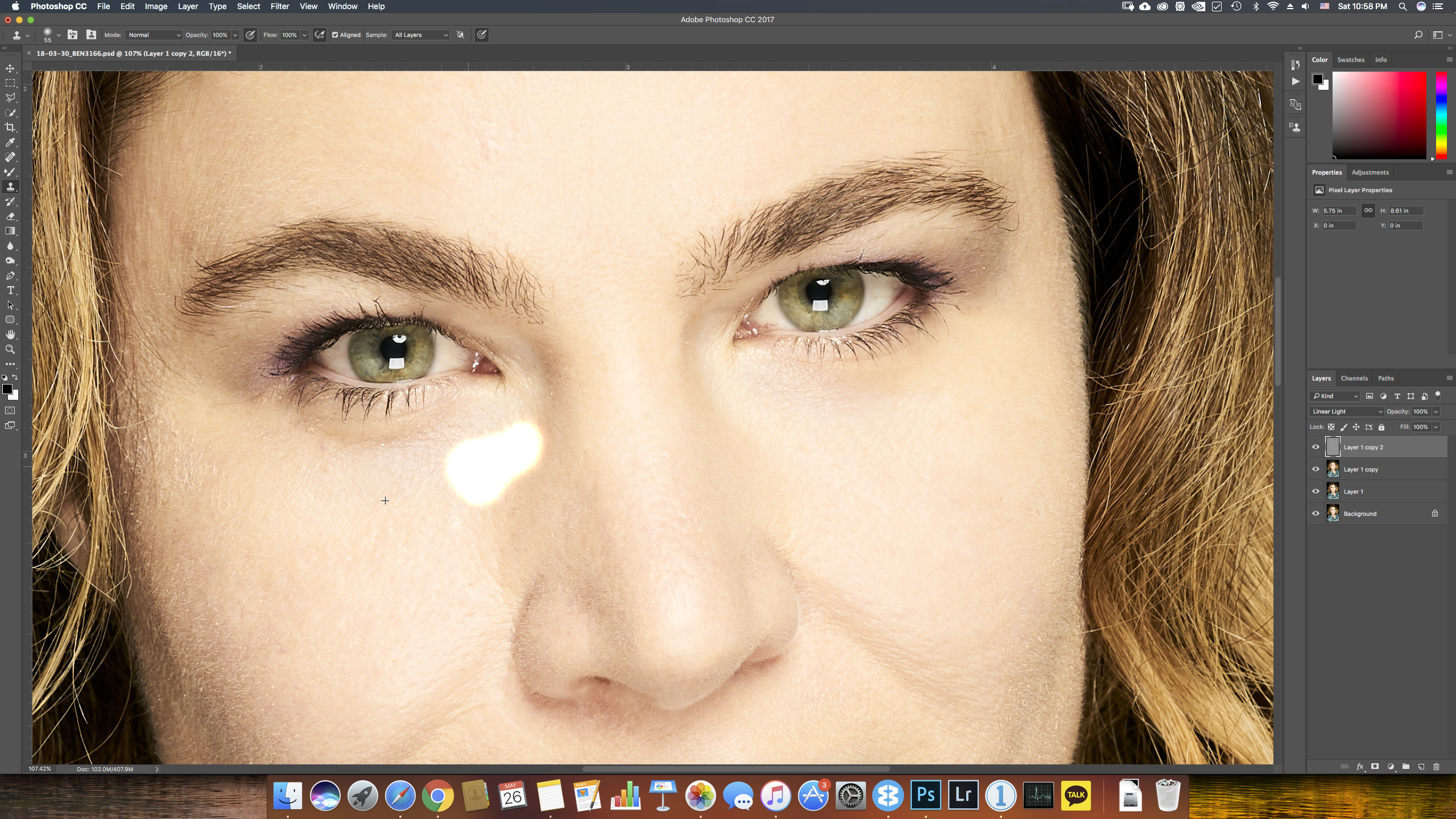Viewport: 1456px width, 819px height.
Task: Click the delete layer trash icon
Action: pos(1436,767)
